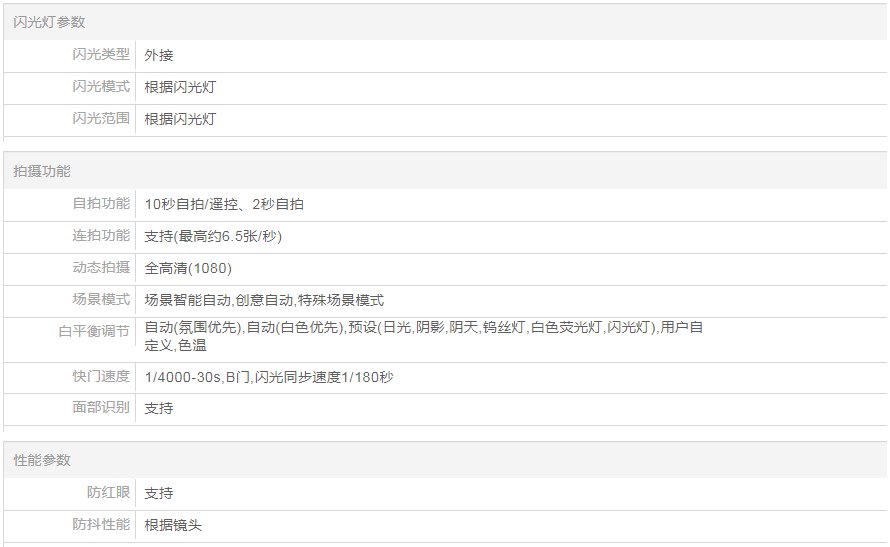Click the 根据镜头 value for 防抖性能

tap(173, 525)
